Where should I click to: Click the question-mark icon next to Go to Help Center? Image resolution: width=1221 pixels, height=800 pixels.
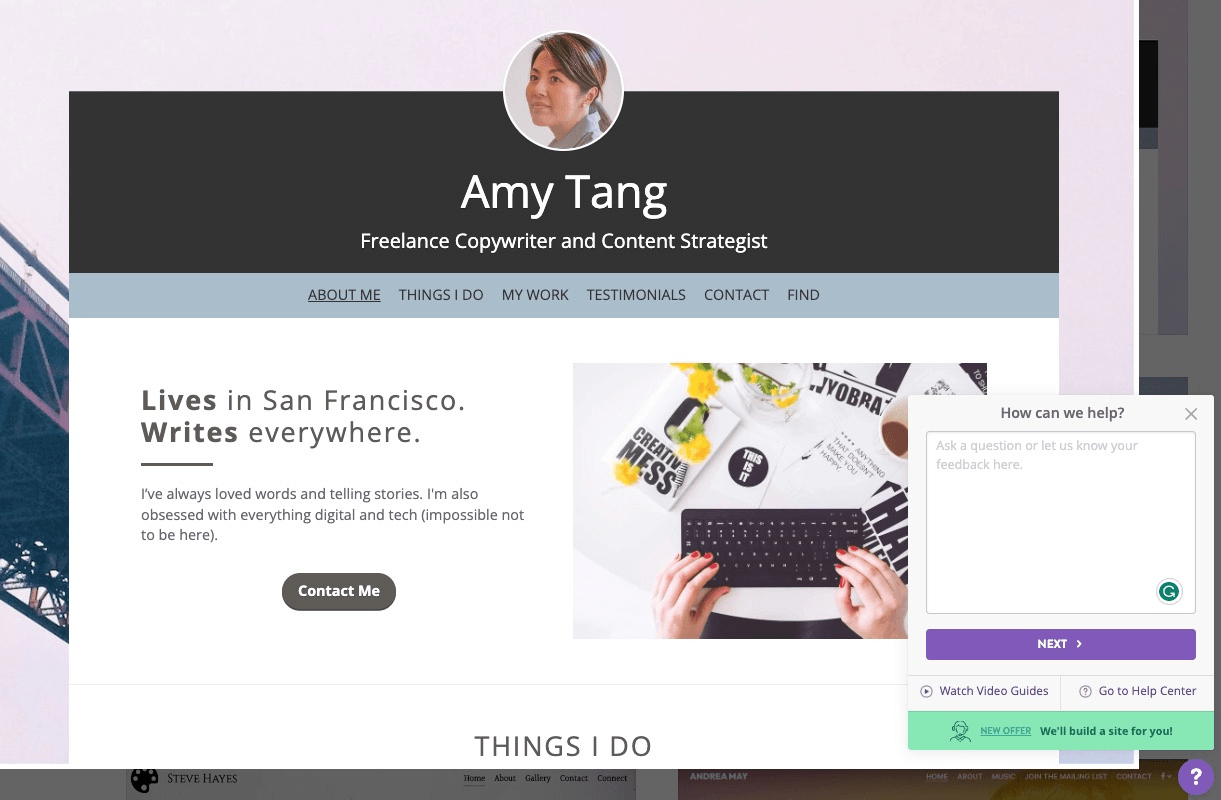point(1085,691)
